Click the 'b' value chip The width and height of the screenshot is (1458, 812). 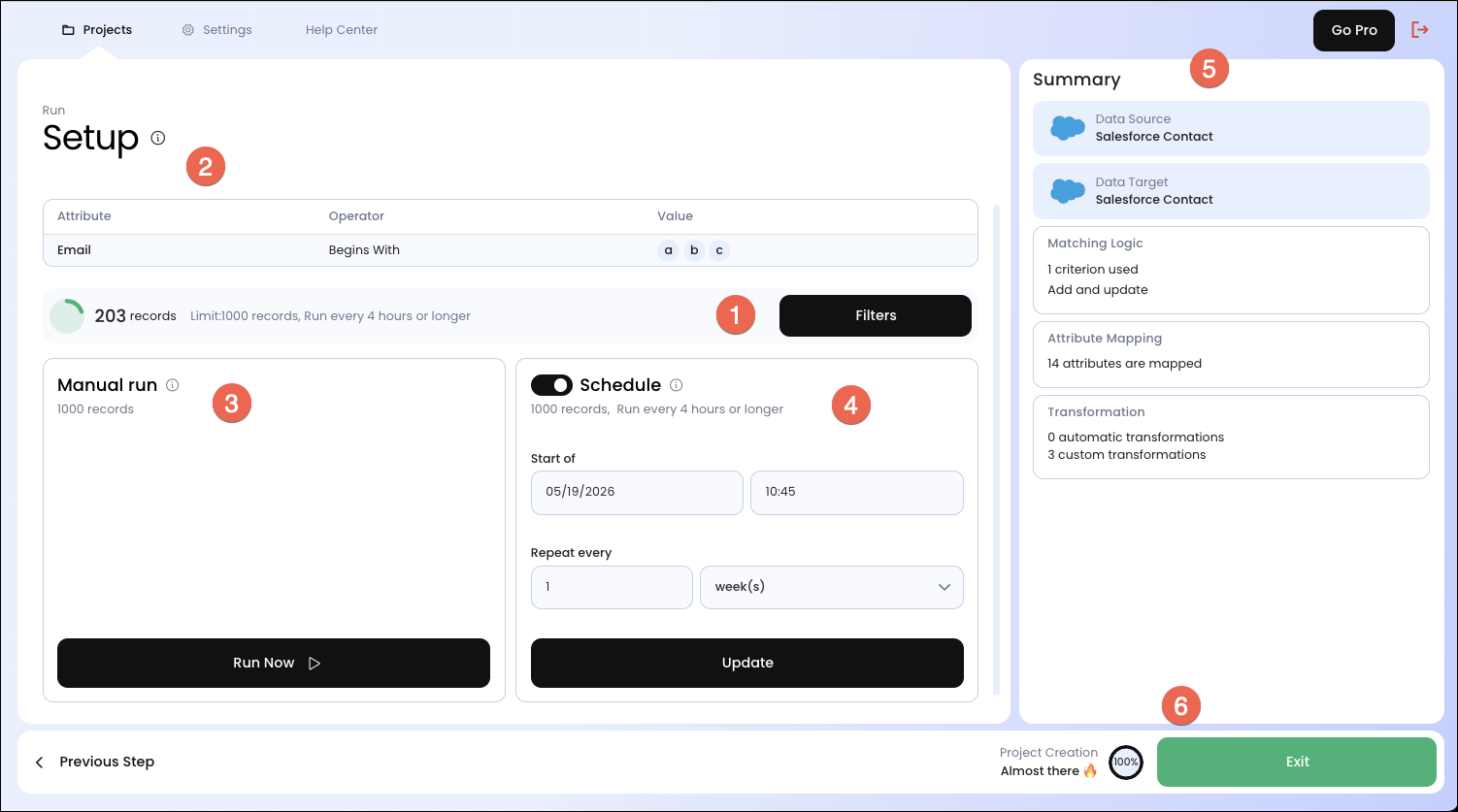coord(694,250)
